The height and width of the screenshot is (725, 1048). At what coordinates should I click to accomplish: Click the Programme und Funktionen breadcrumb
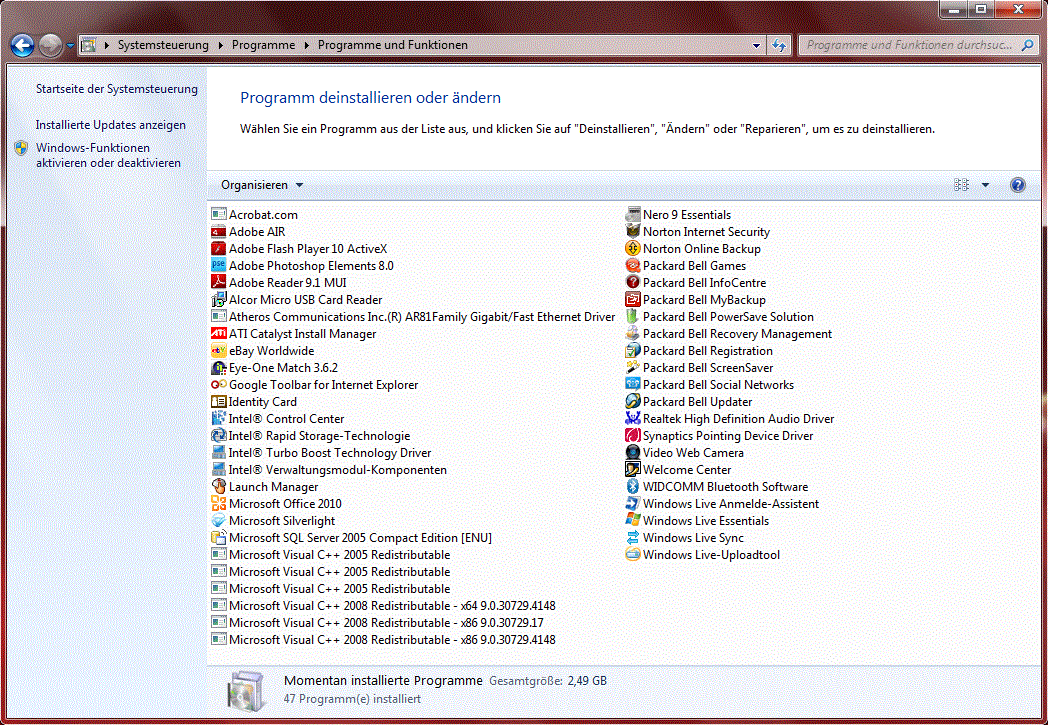[393, 45]
